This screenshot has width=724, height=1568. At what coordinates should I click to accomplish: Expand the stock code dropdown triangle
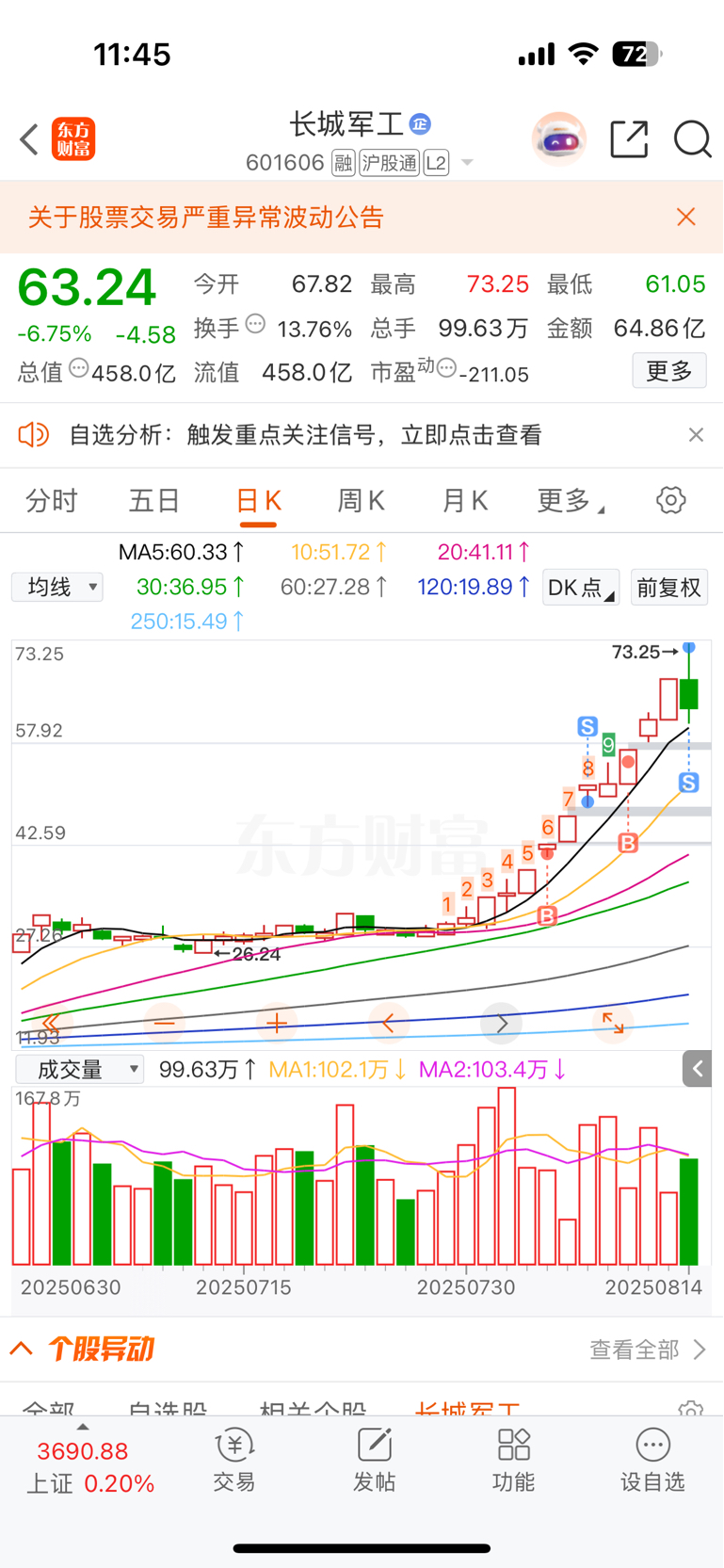[x=467, y=163]
